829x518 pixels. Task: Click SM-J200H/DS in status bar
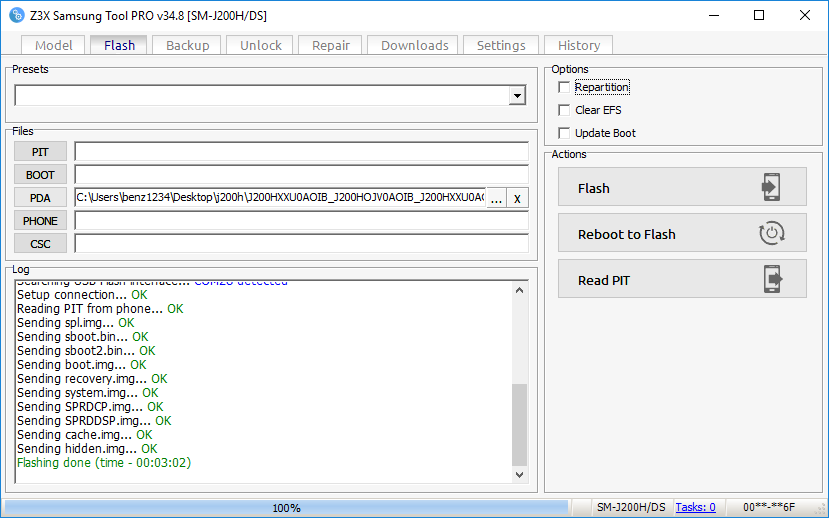[x=631, y=507]
